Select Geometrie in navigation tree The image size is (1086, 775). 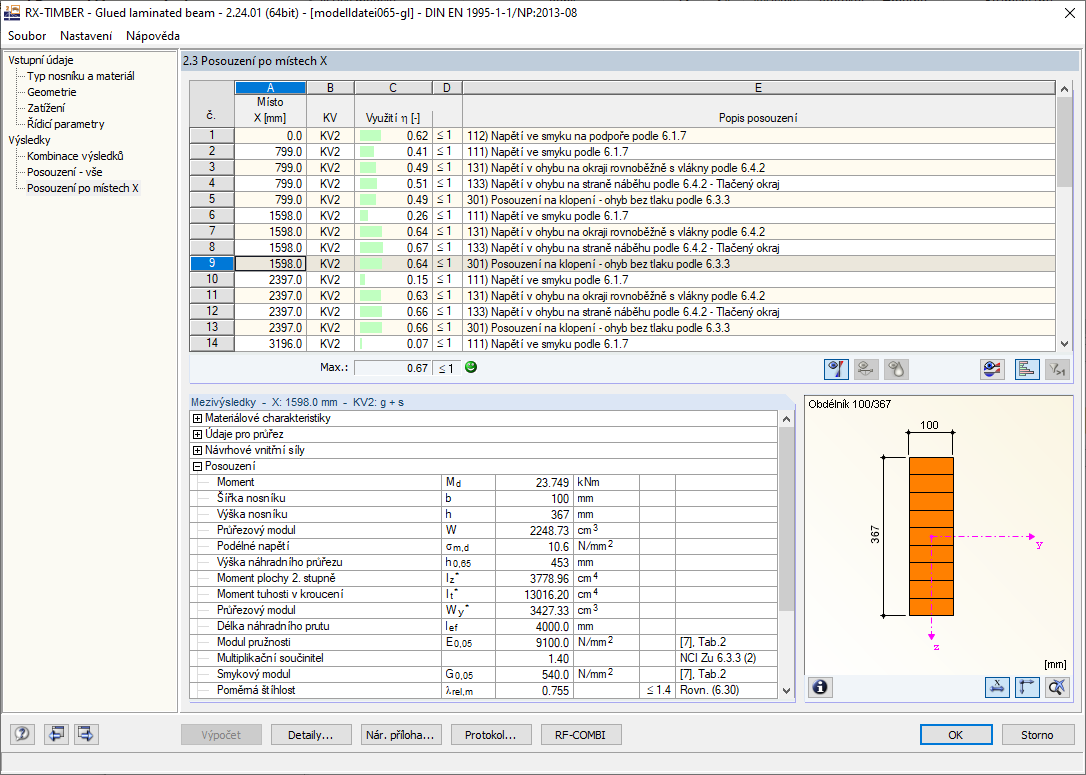(x=52, y=92)
